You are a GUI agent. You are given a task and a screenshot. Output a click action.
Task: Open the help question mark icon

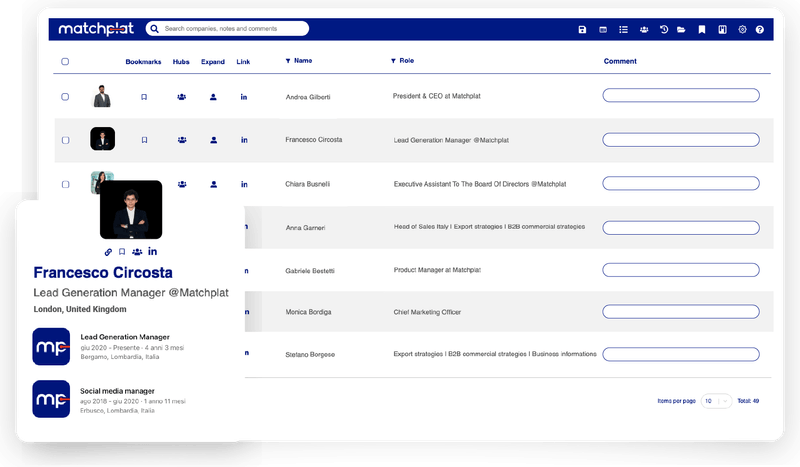click(x=760, y=30)
